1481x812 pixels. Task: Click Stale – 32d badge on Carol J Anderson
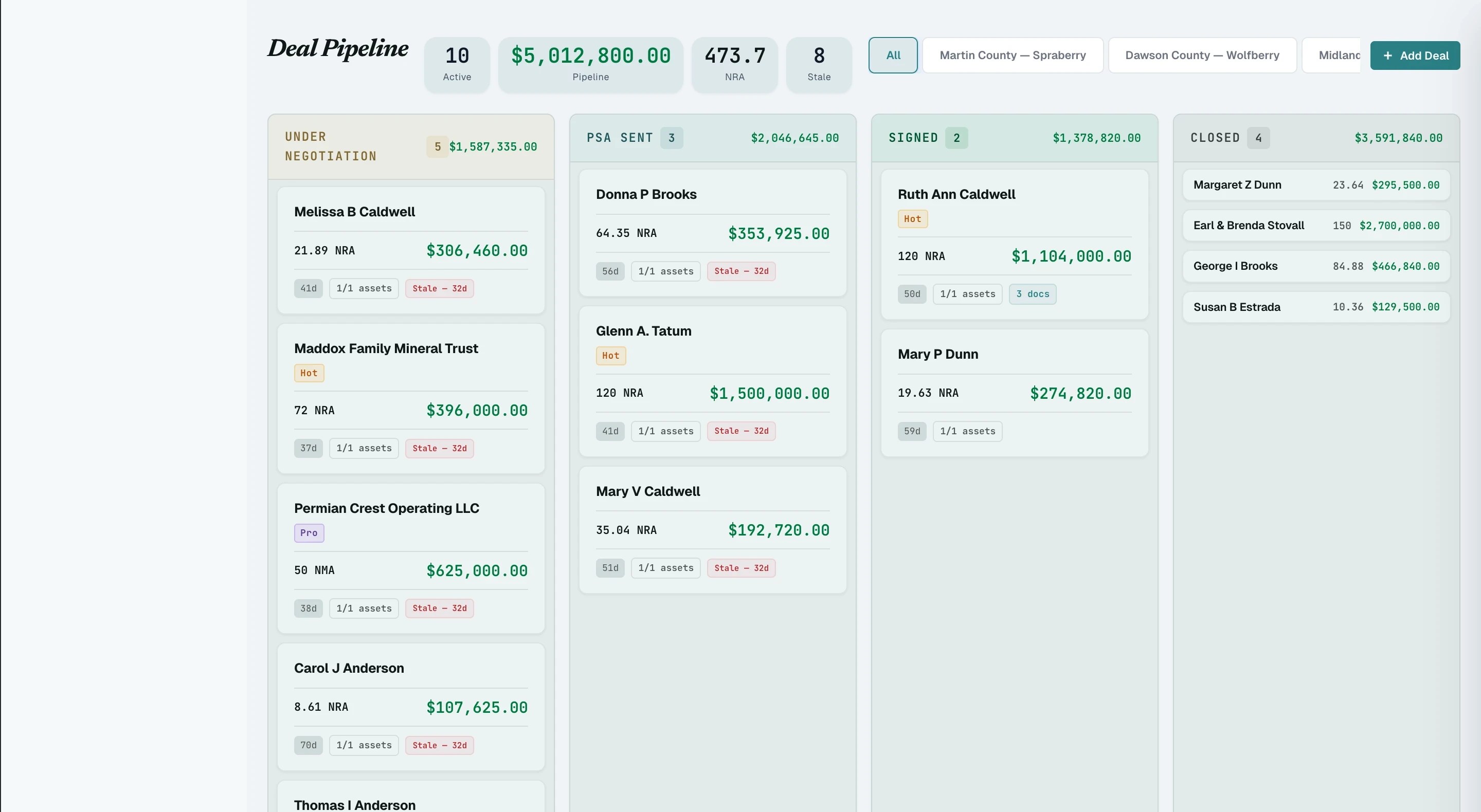pos(439,745)
